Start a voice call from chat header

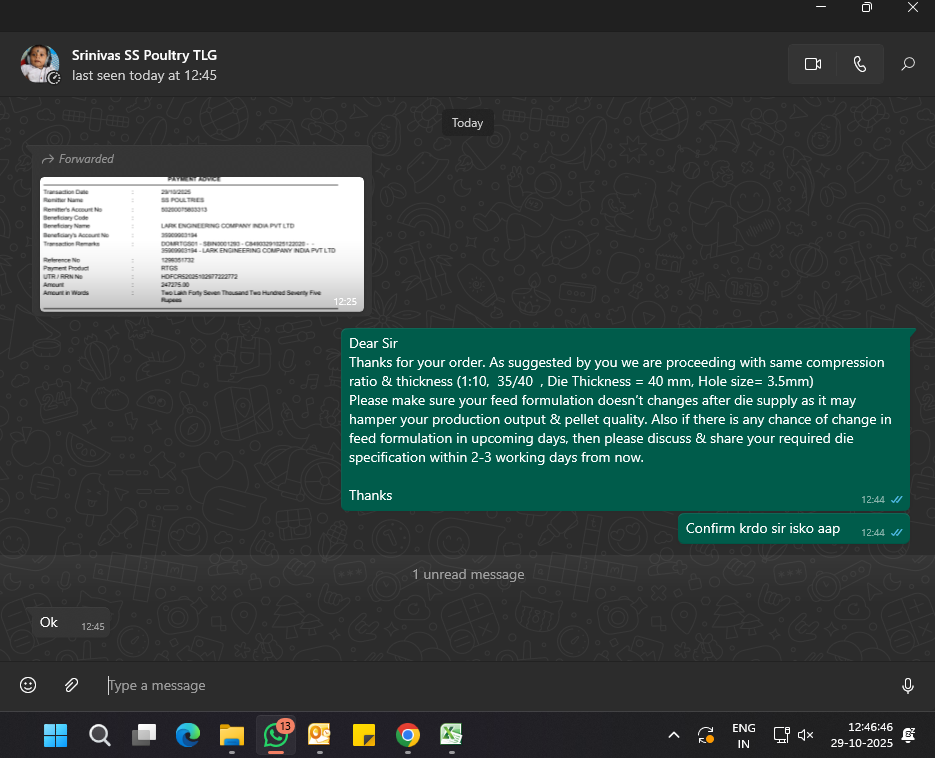pyautogui.click(x=859, y=64)
